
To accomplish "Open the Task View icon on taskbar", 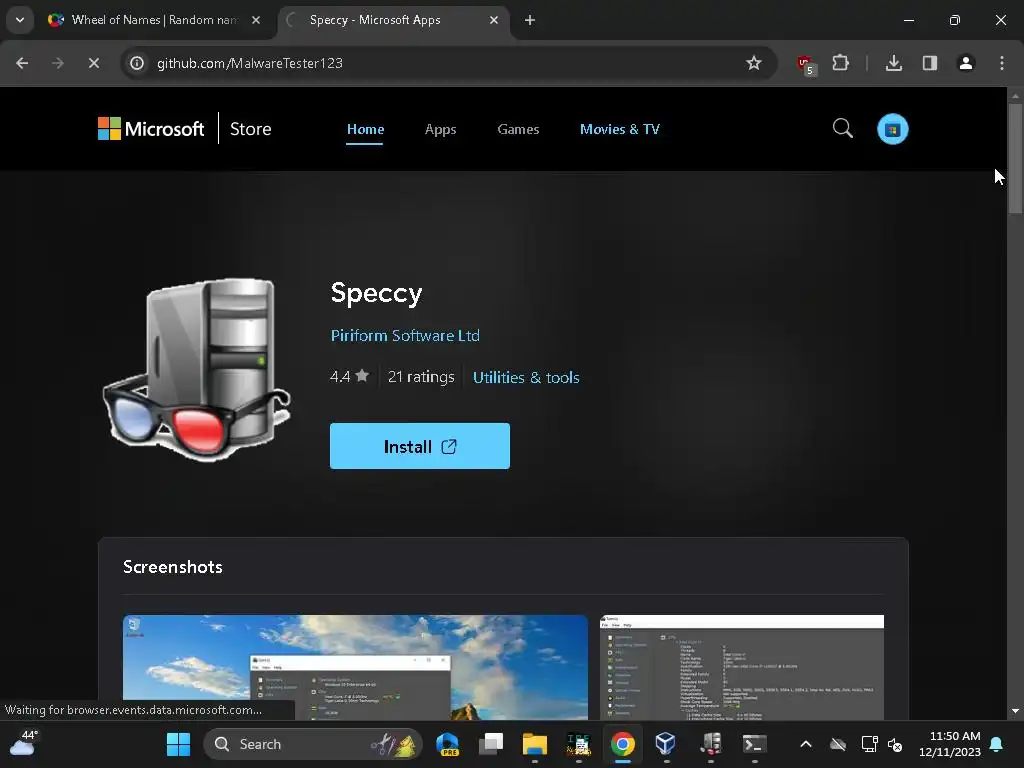I will coord(491,744).
